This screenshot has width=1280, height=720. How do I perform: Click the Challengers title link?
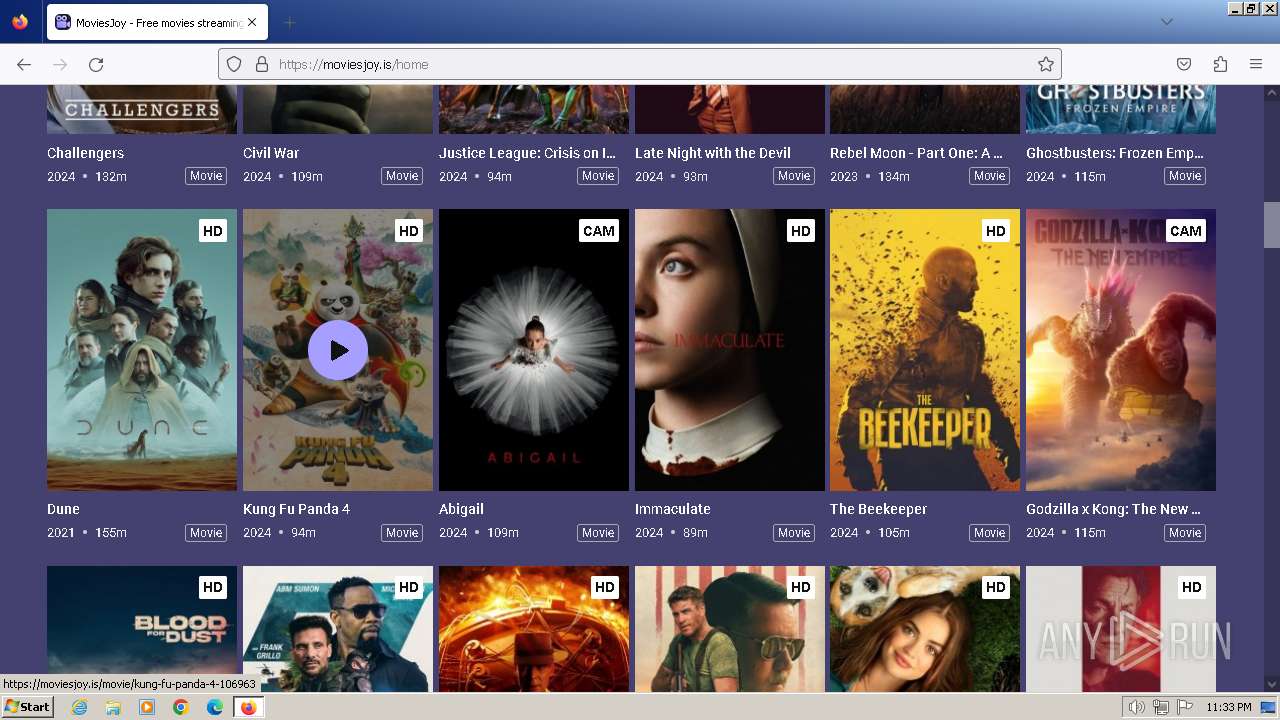point(86,153)
